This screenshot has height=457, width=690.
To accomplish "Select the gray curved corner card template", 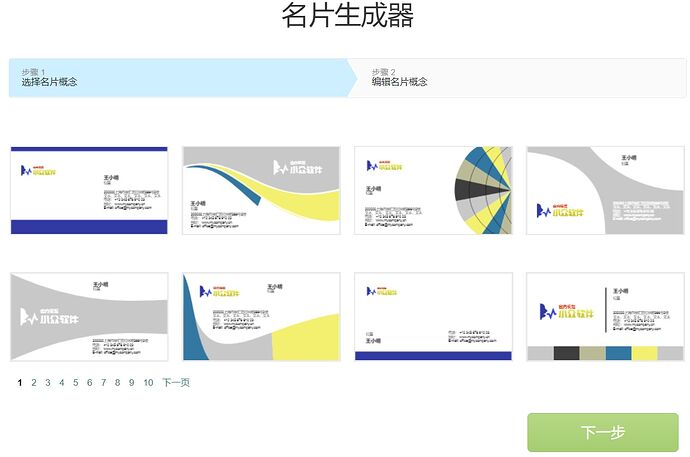I will [606, 190].
